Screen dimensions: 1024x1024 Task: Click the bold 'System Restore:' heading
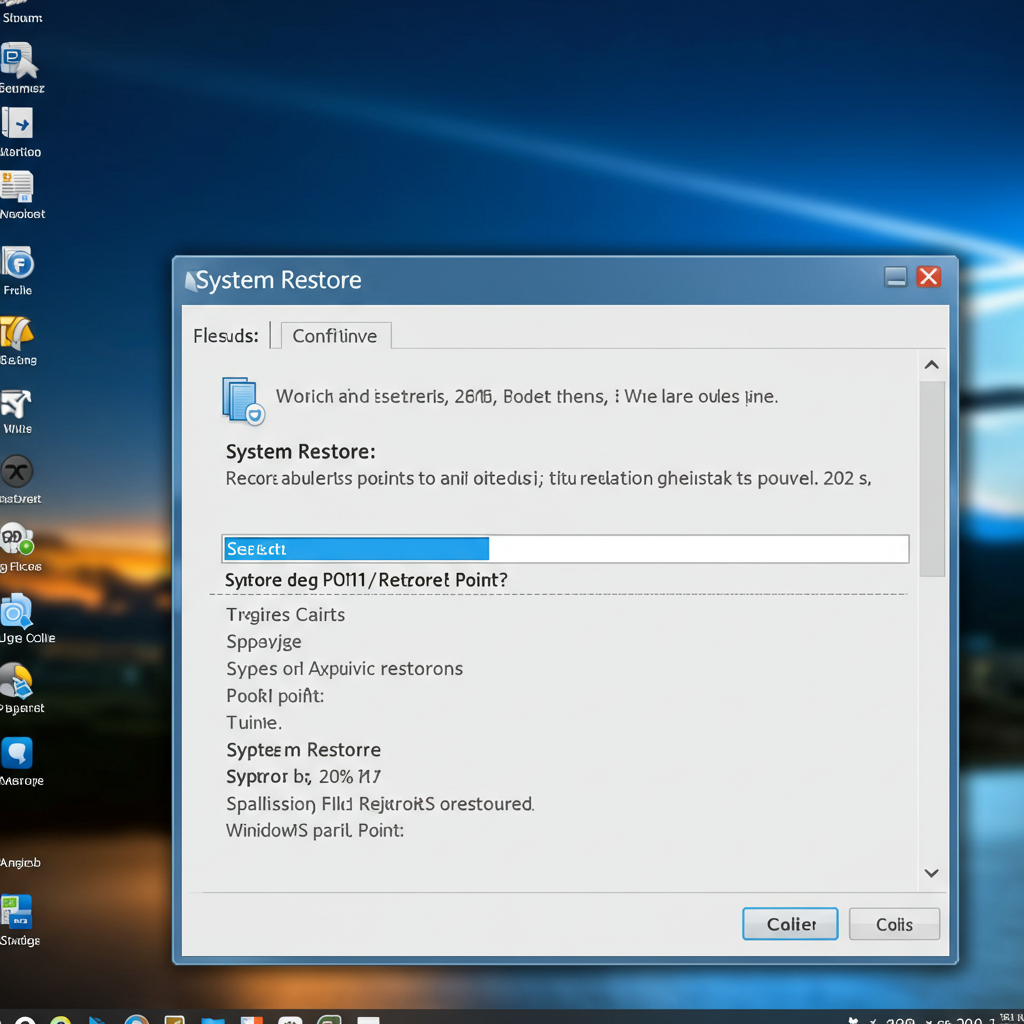pyautogui.click(x=300, y=452)
